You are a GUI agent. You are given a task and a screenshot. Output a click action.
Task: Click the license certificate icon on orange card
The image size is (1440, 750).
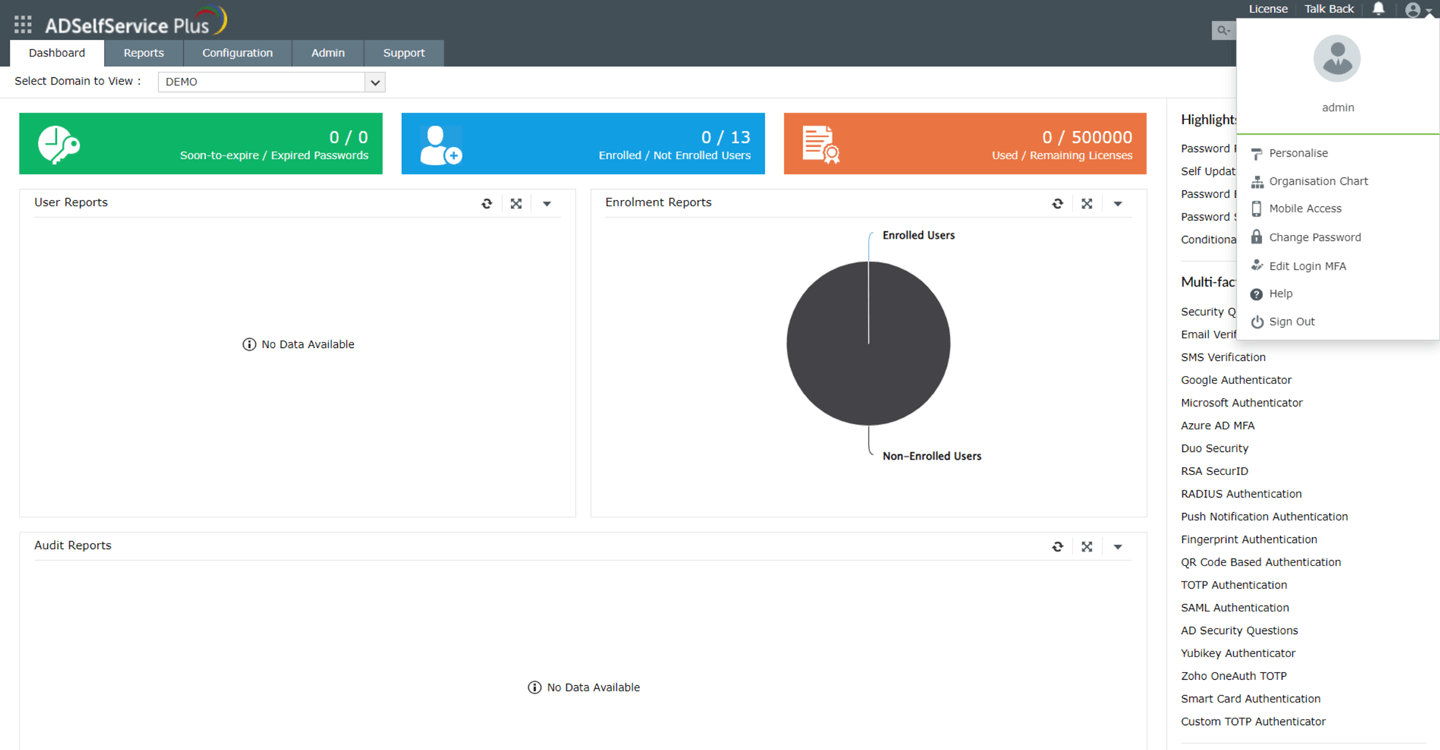(x=821, y=145)
